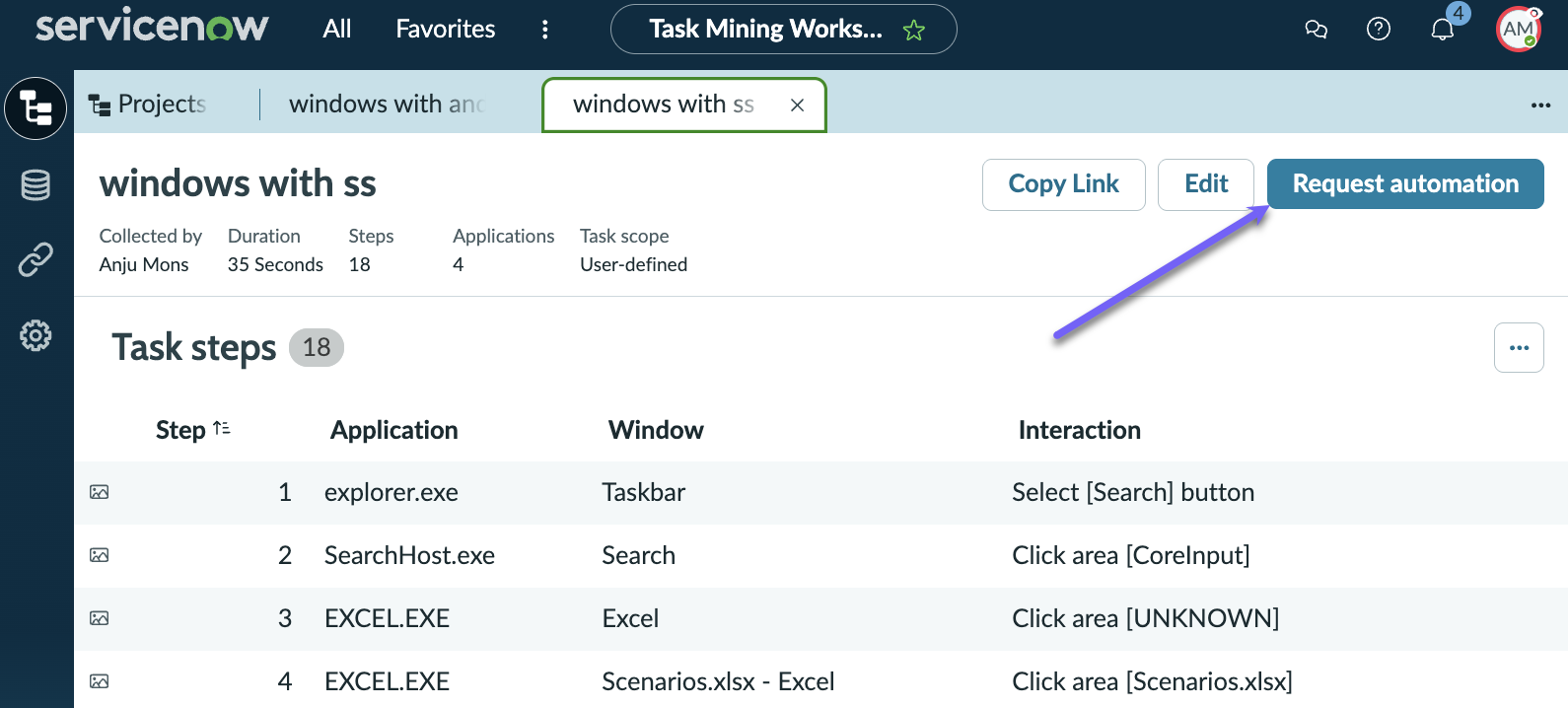Click the Request automation button
This screenshot has height=708, width=1568.
[1405, 184]
